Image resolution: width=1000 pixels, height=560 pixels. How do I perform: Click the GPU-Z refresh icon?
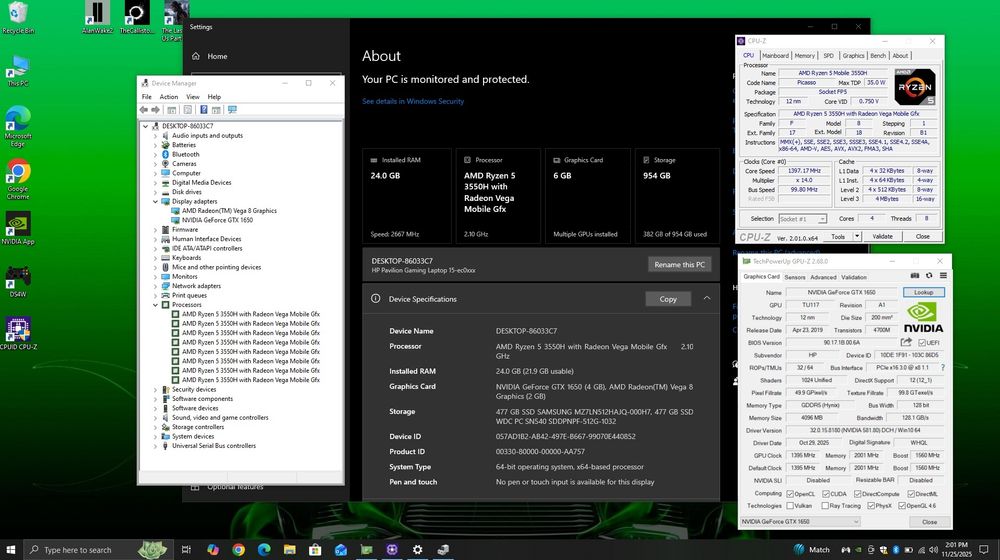(929, 276)
